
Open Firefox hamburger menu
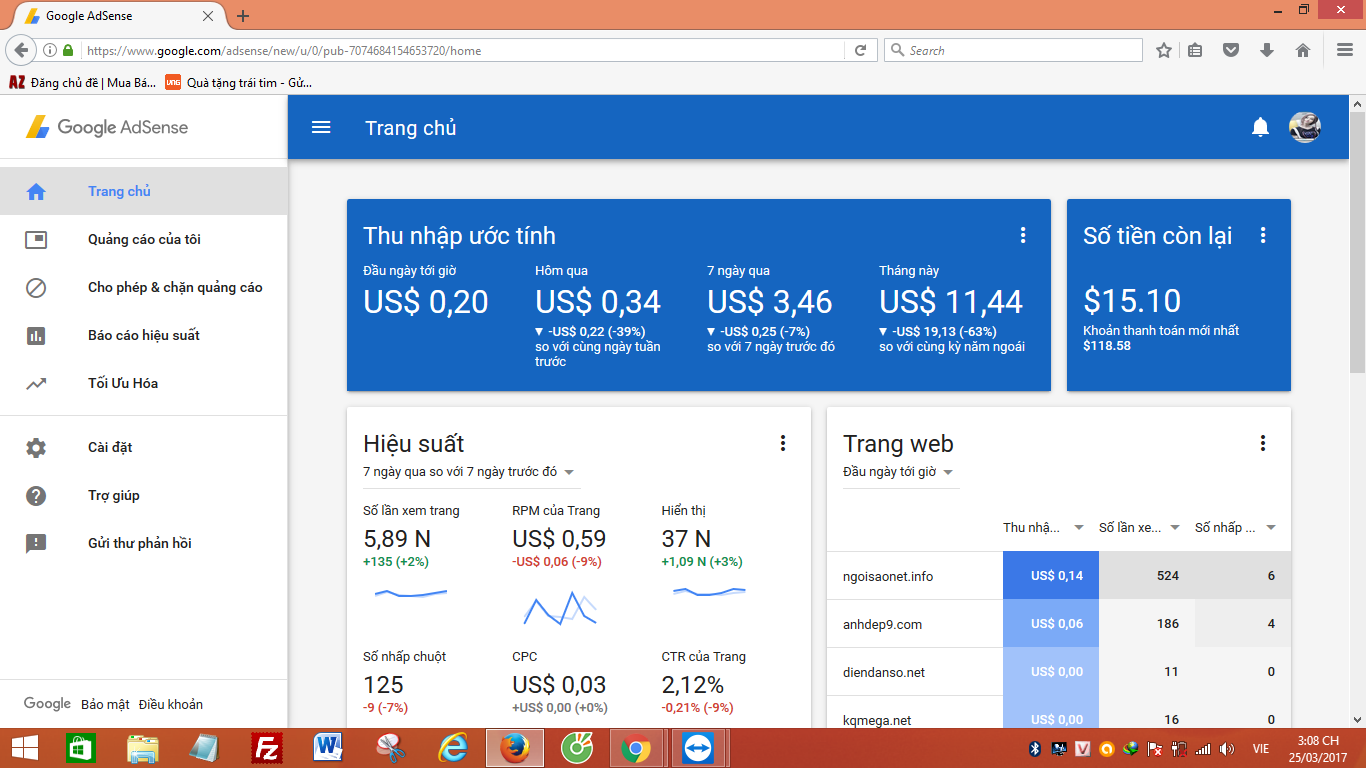[1345, 50]
